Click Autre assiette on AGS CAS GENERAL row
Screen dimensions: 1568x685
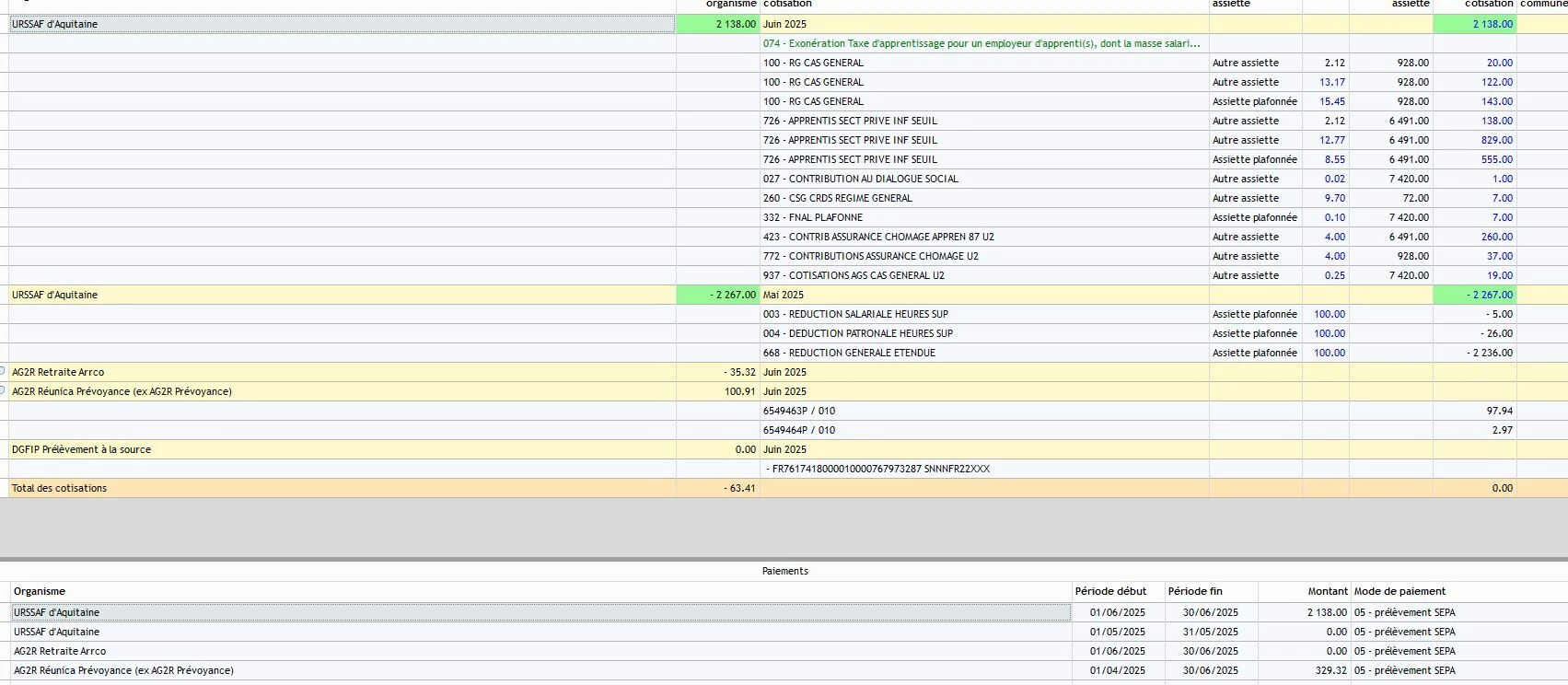pos(1246,275)
